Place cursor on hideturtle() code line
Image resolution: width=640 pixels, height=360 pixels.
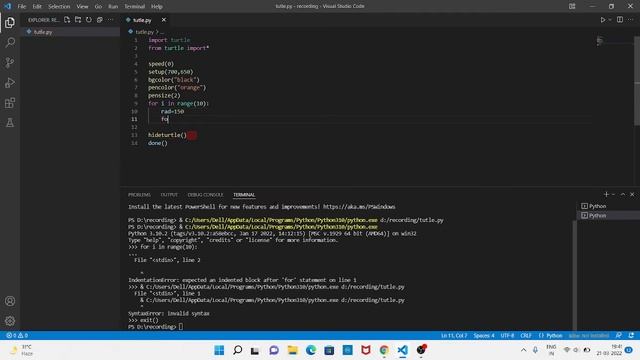(167, 135)
